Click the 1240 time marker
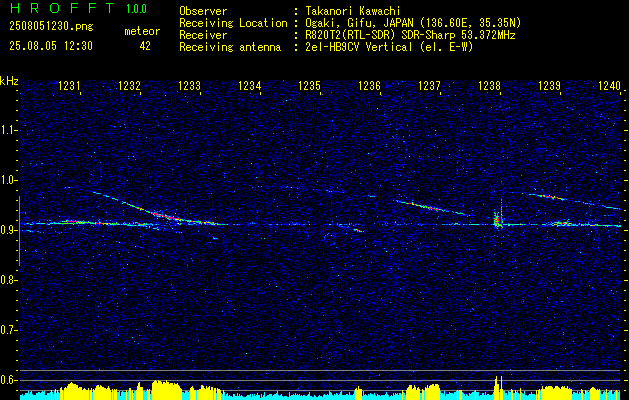Screen dimensions: 629x400 (609, 86)
